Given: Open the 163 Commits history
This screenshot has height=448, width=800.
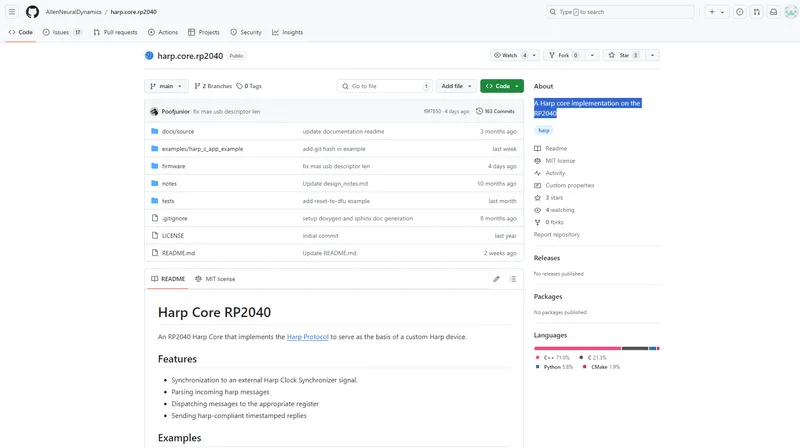Looking at the screenshot, I should [x=495, y=111].
